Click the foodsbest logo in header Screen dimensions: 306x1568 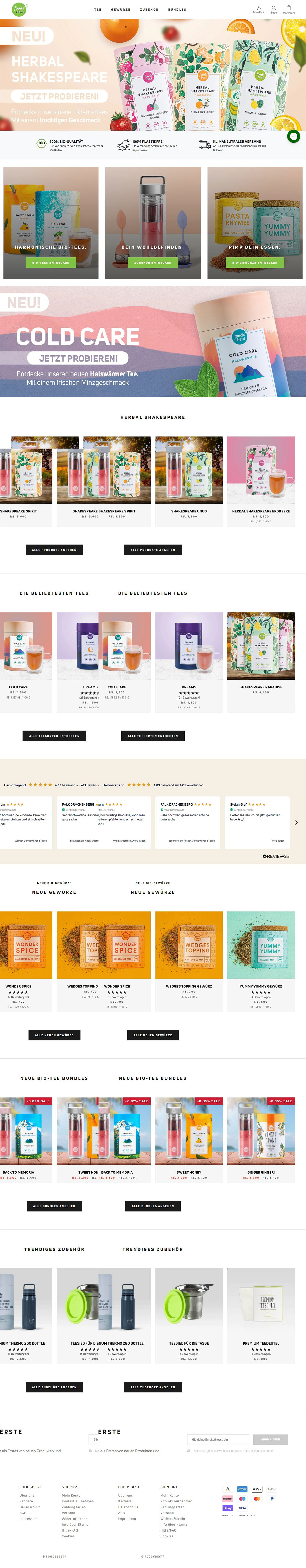pyautogui.click(x=20, y=10)
